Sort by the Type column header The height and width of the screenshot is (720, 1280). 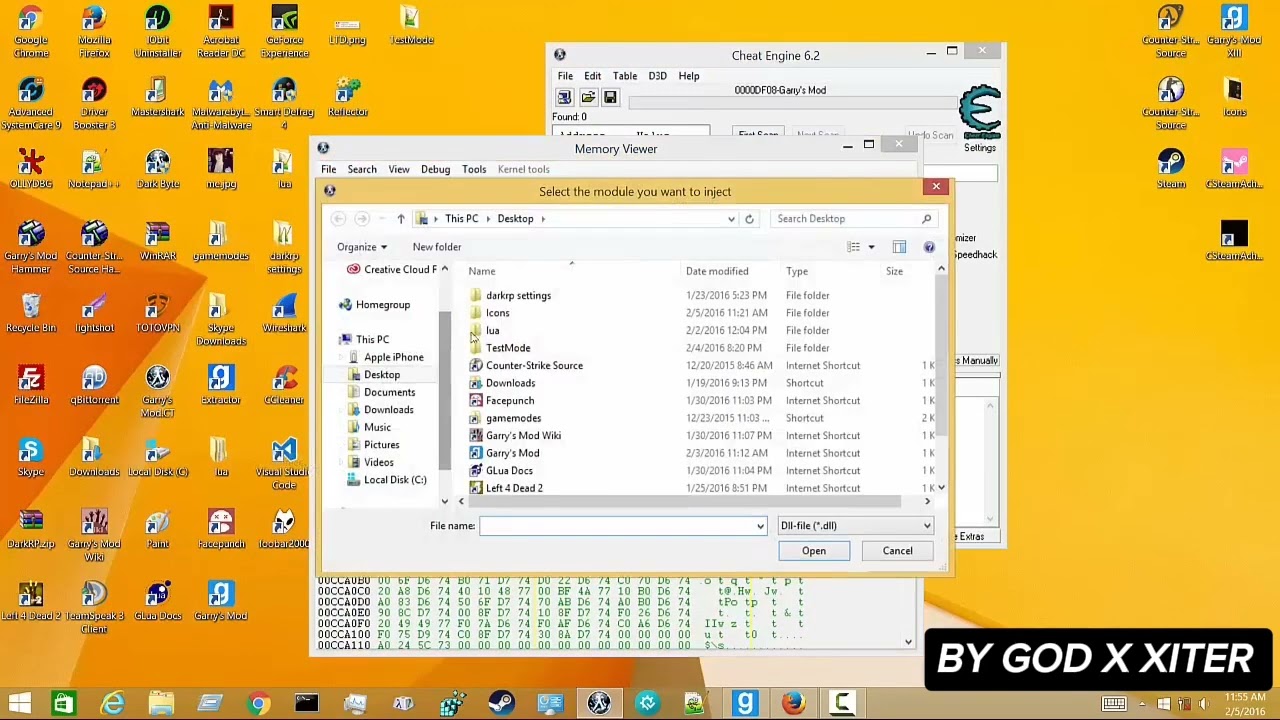point(797,271)
